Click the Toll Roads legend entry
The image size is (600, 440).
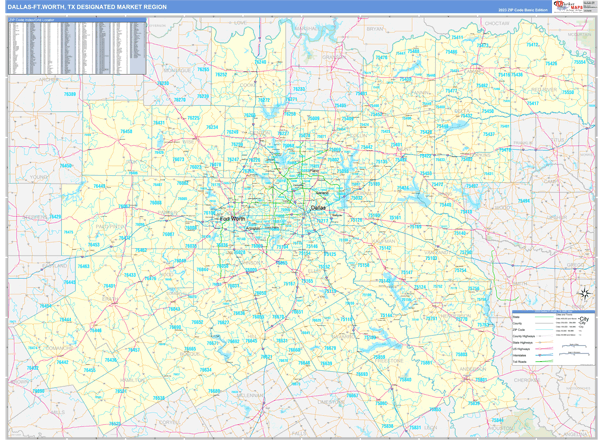534,362
